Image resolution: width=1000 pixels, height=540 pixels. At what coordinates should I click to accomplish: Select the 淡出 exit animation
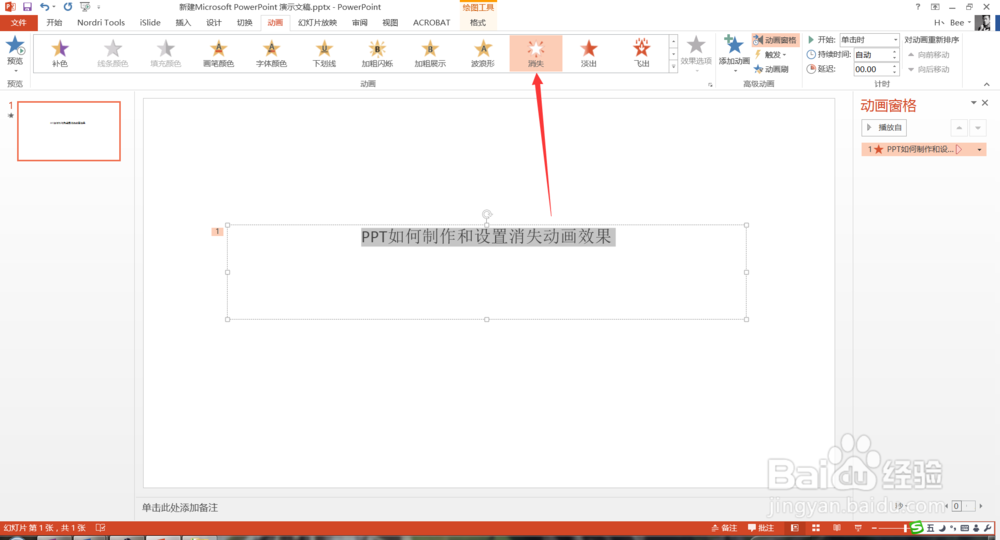coord(589,53)
